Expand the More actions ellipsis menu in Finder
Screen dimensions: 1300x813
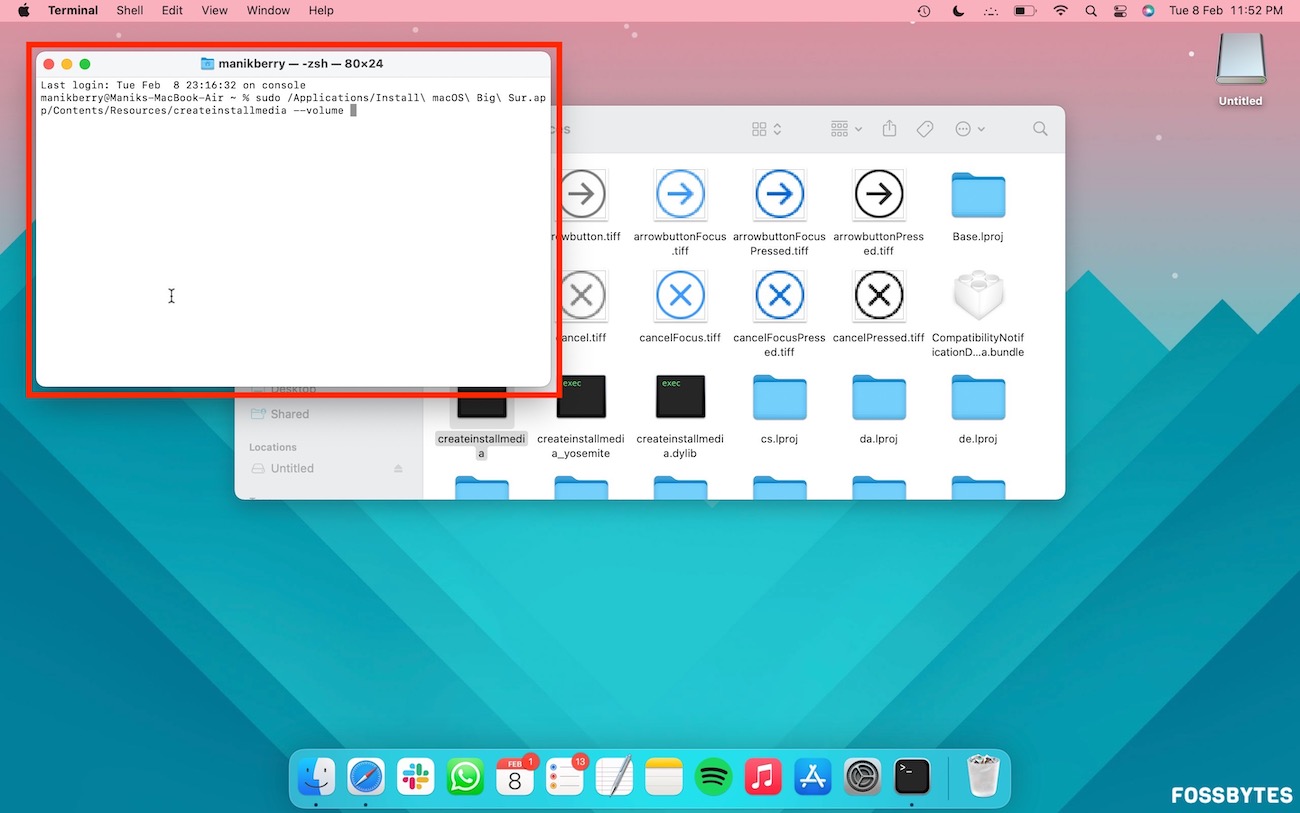click(967, 128)
